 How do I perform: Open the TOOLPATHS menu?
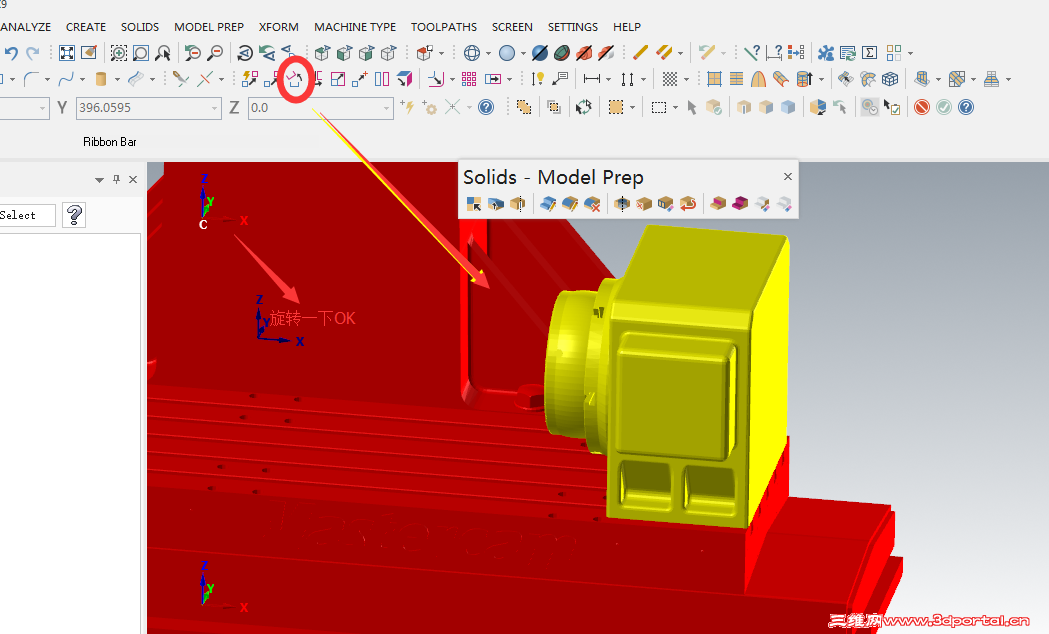444,27
